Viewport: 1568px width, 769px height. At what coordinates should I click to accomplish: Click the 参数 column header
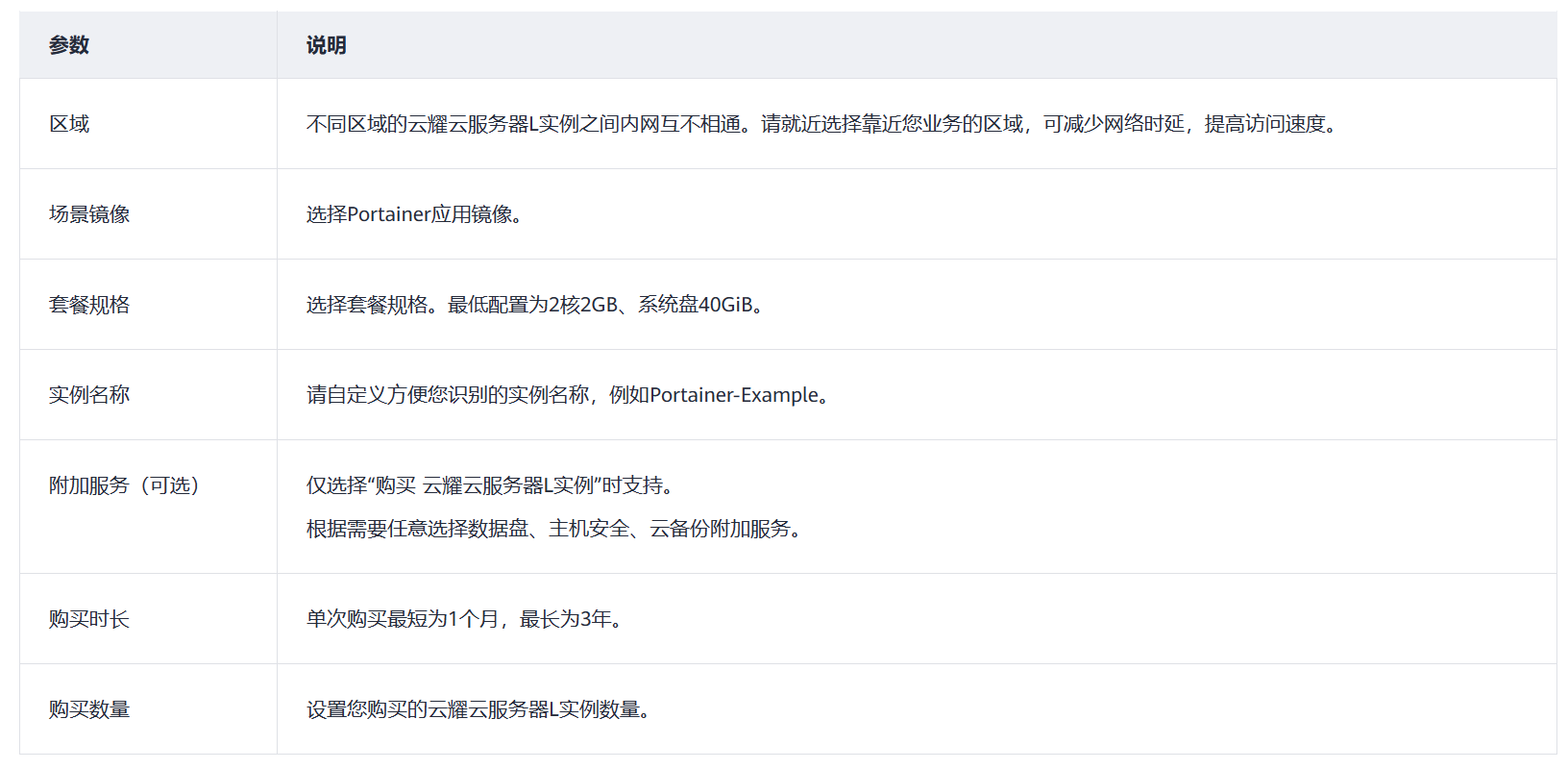[x=148, y=45]
